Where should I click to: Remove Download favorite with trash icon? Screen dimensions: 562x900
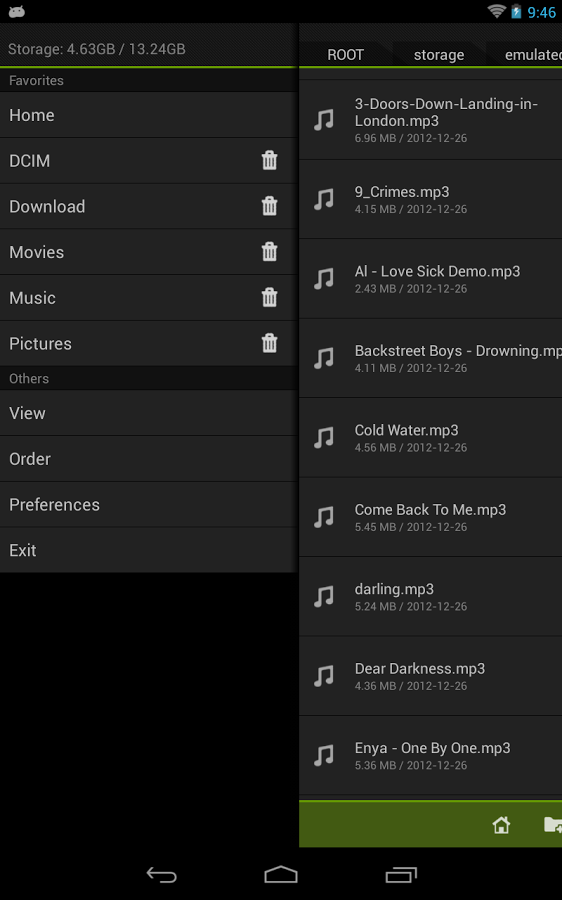click(269, 206)
